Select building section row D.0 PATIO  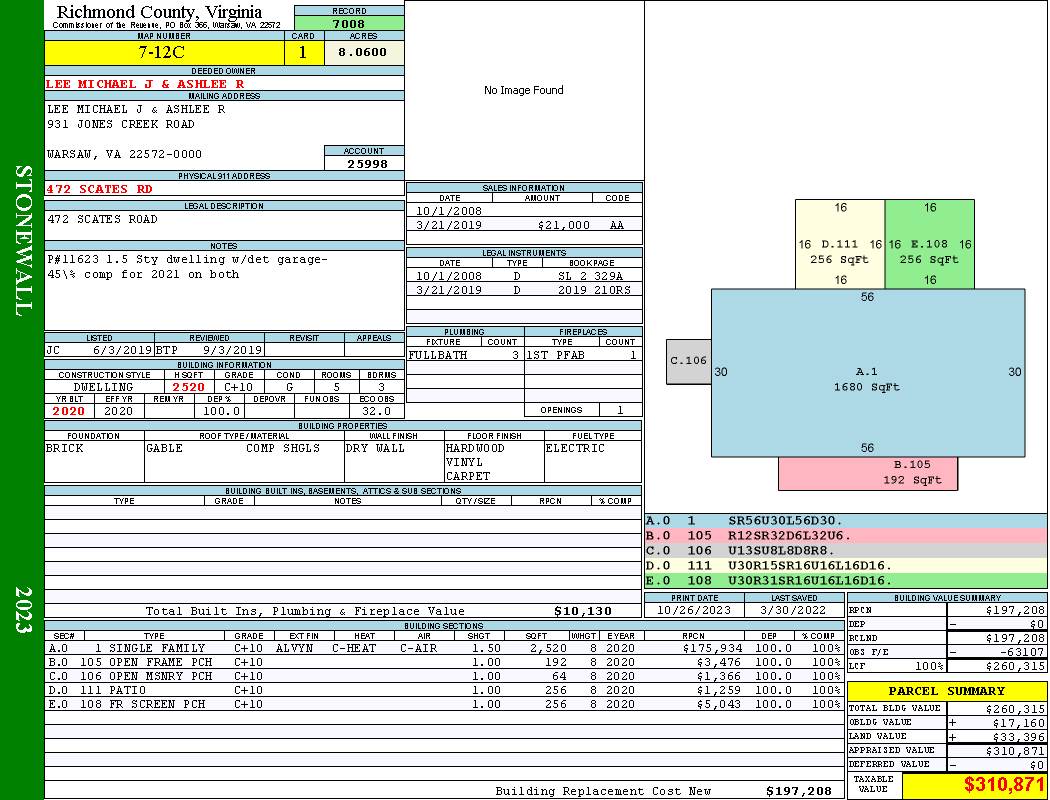(x=445, y=690)
